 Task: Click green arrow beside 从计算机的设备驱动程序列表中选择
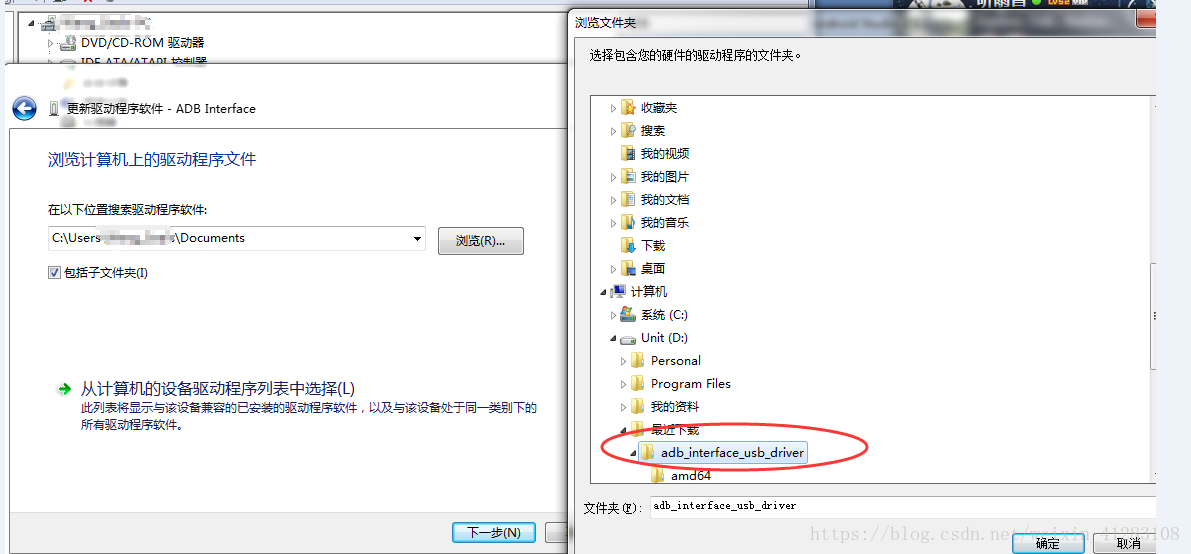pos(64,389)
